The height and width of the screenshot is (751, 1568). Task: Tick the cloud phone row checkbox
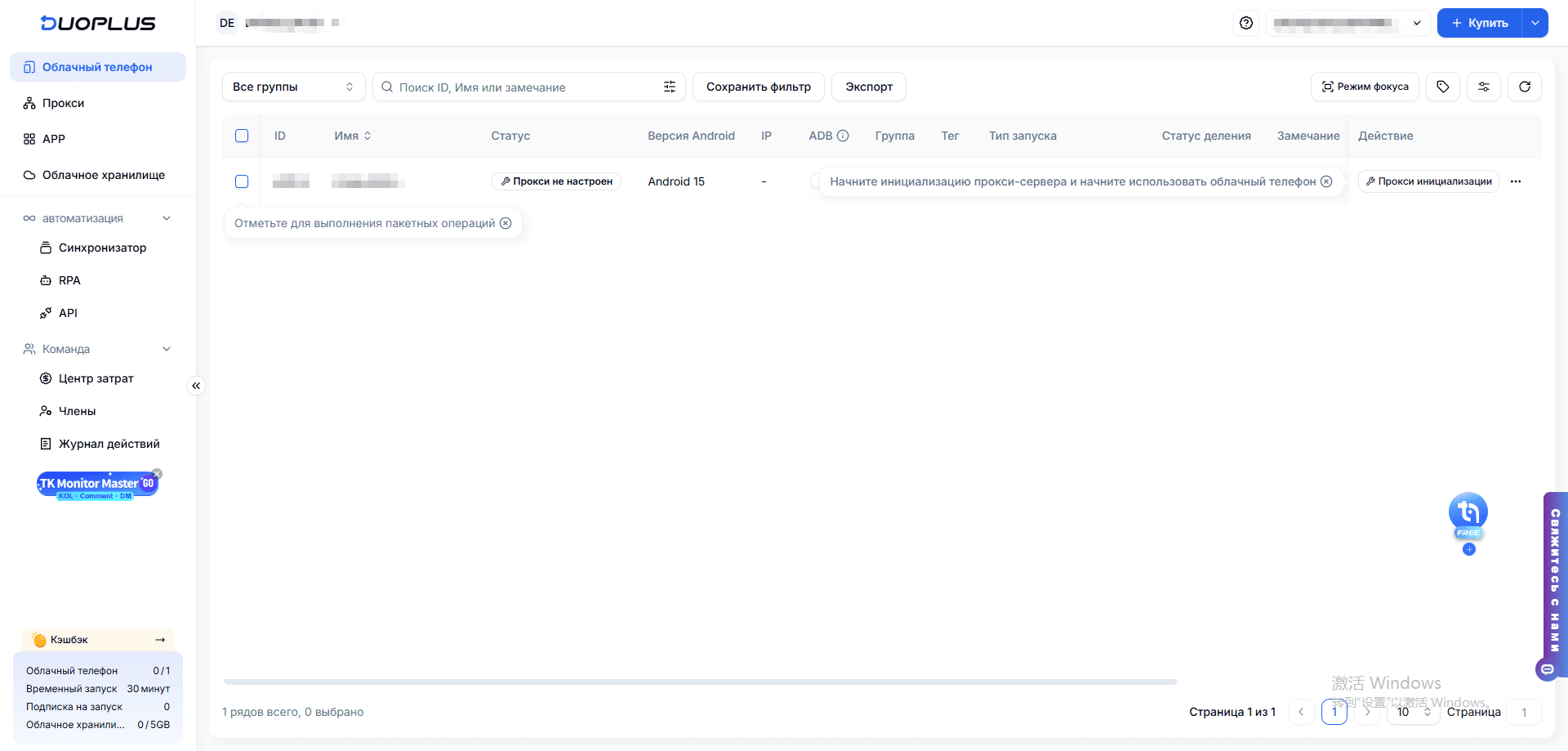pos(242,181)
